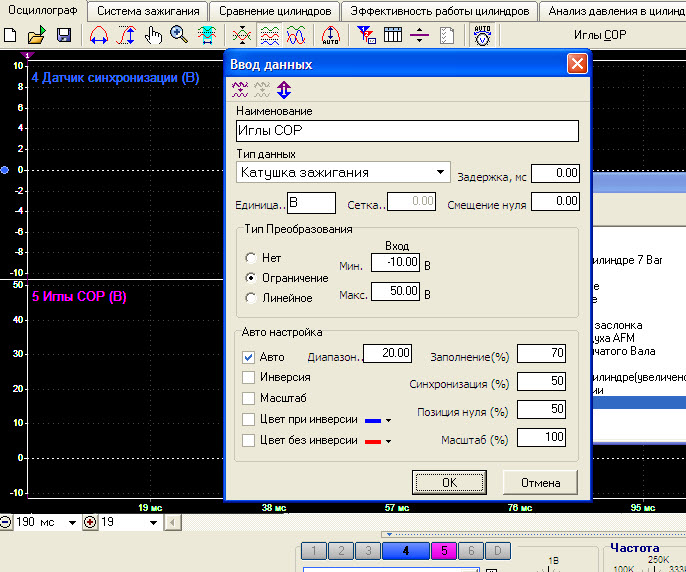Image resolution: width=686 pixels, height=572 pixels.
Task: Save with the floppy disk icon
Action: point(64,35)
